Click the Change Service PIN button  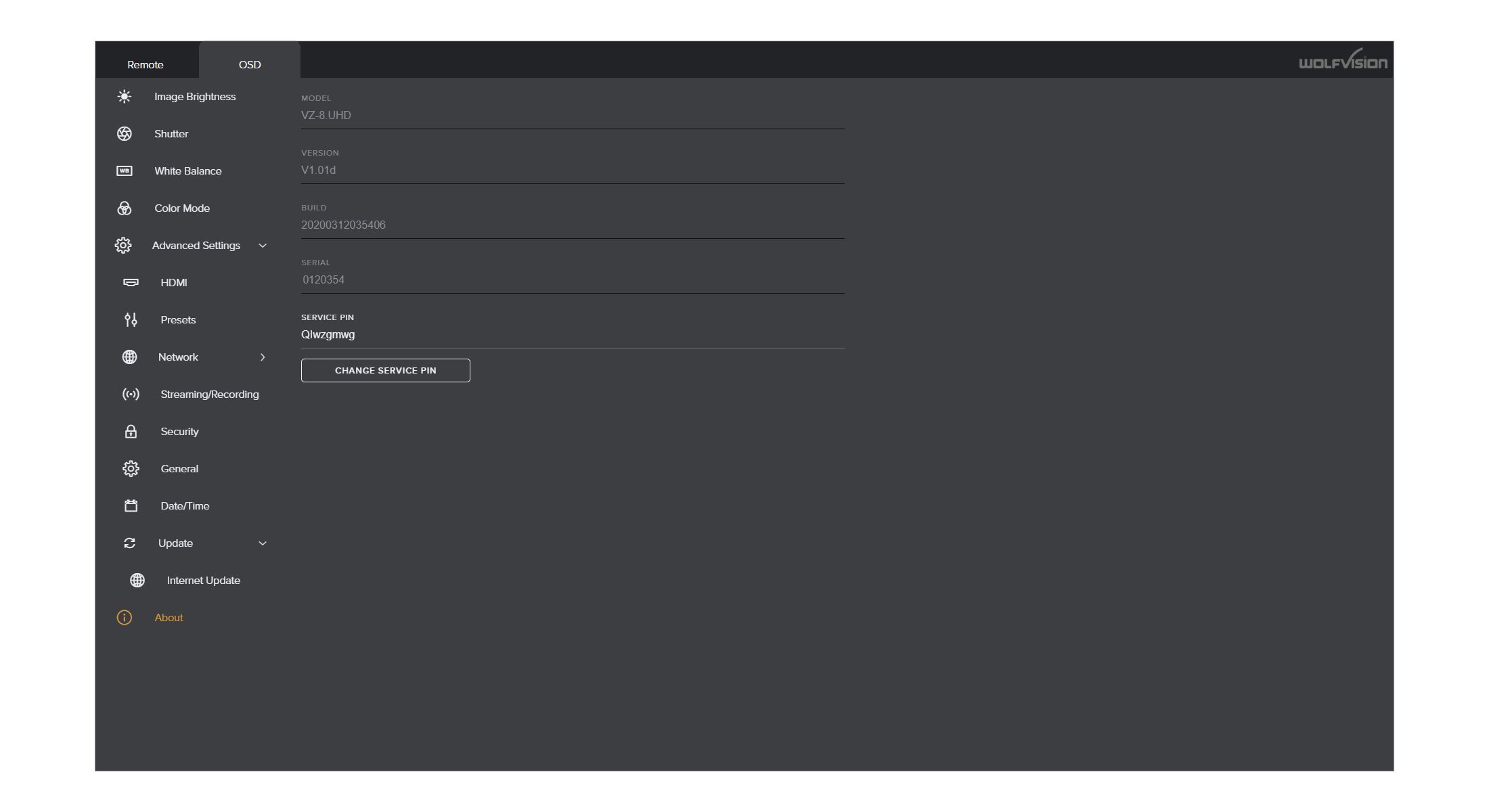386,371
